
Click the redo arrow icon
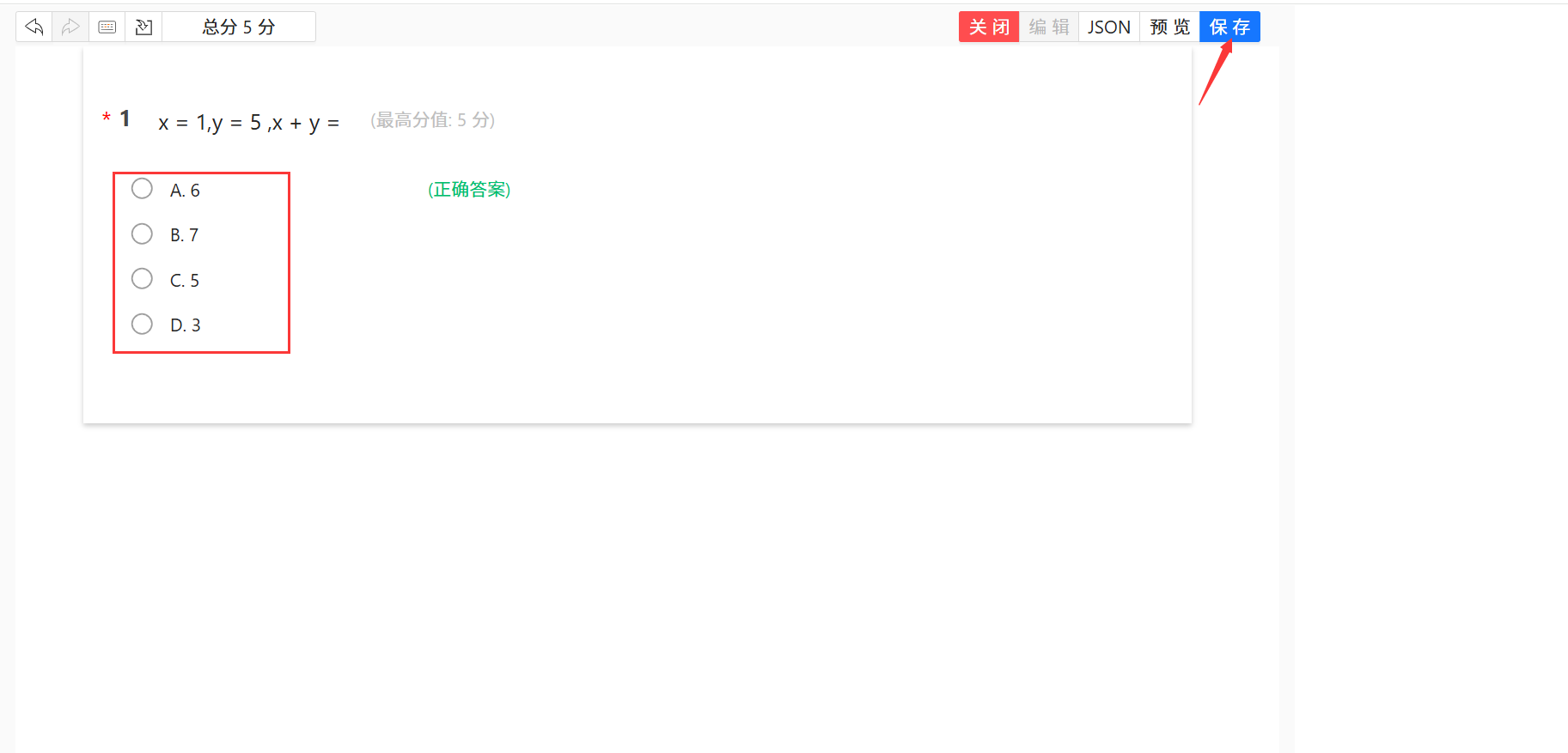70,27
